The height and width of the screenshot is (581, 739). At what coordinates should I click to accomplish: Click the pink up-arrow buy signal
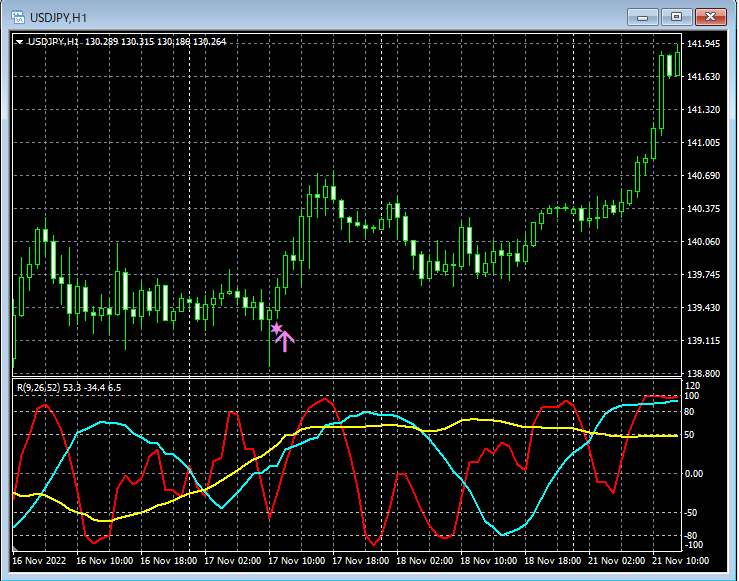[x=285, y=341]
